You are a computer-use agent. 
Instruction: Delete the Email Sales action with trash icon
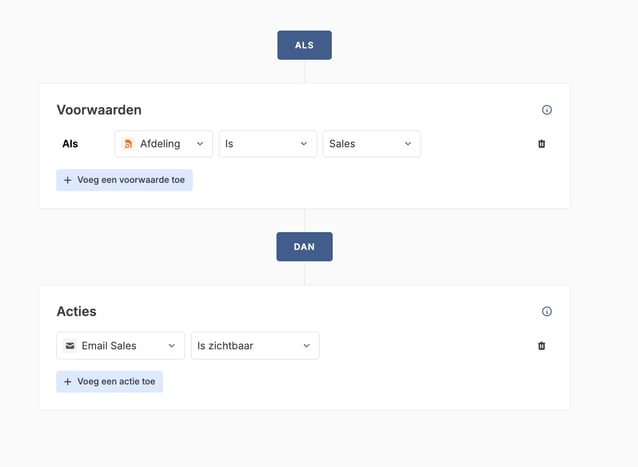pos(542,346)
